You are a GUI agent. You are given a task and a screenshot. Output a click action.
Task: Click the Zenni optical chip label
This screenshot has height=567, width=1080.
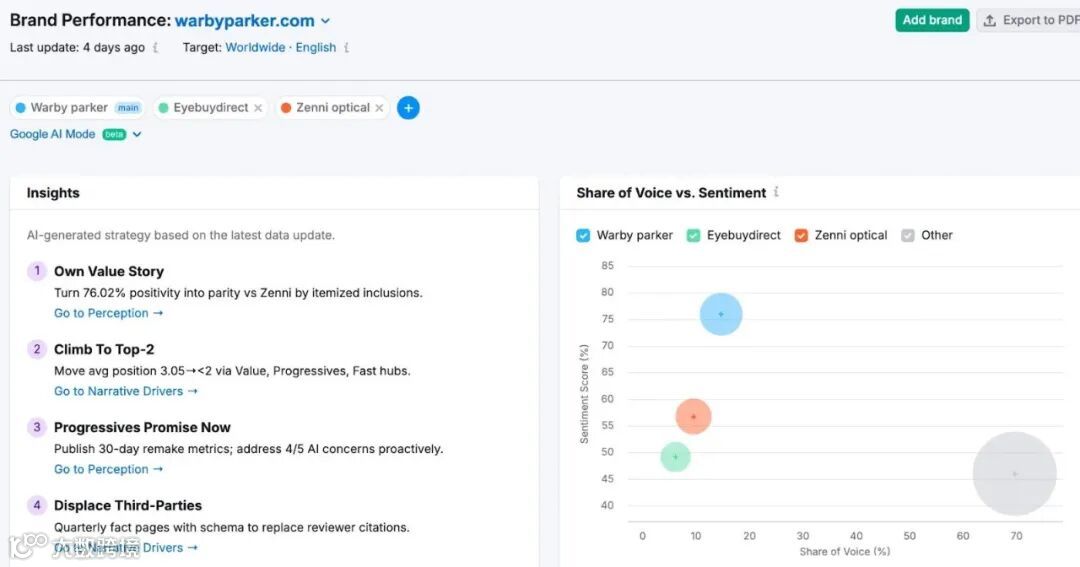(x=333, y=107)
